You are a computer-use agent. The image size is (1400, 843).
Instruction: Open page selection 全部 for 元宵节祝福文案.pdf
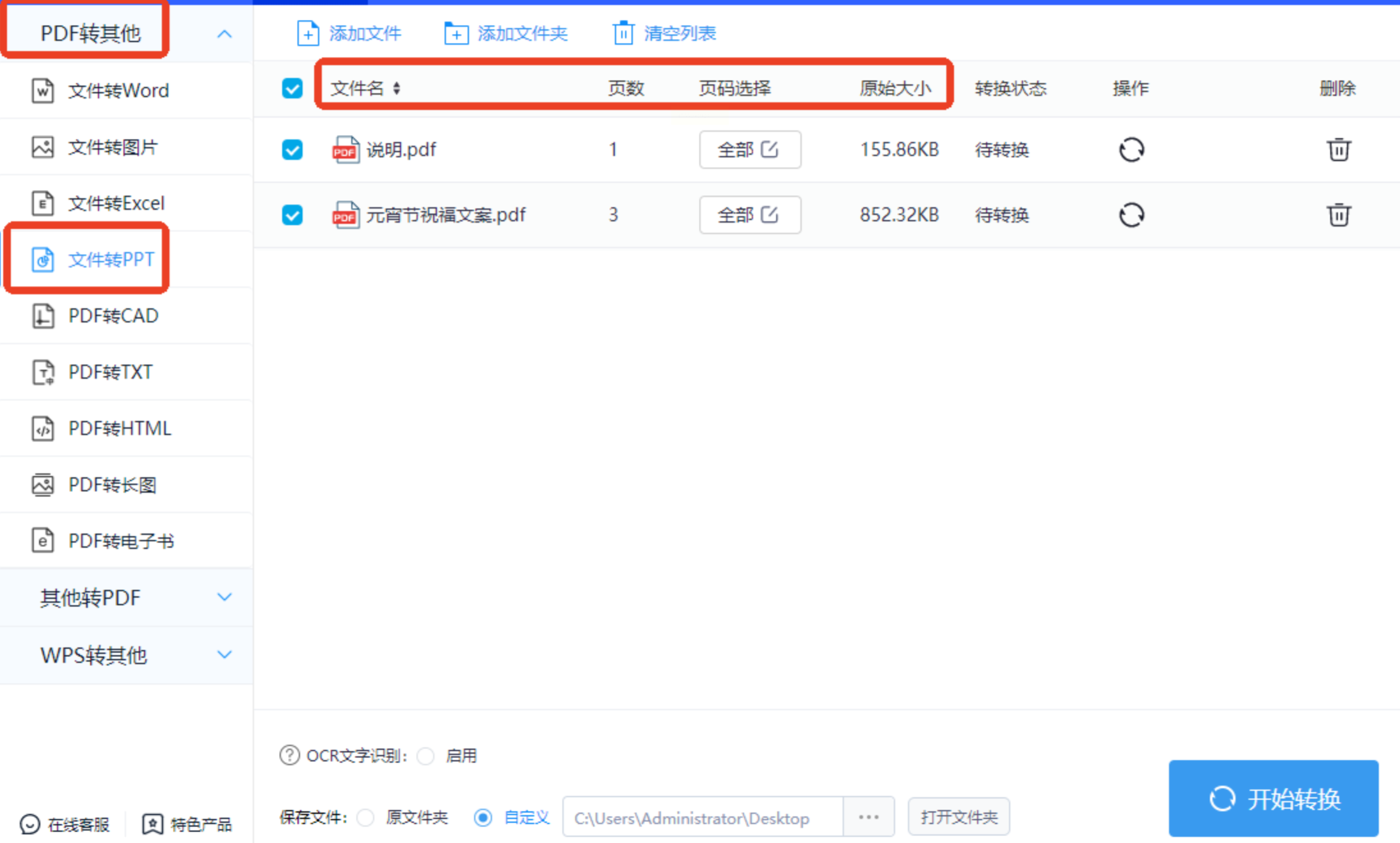tap(750, 215)
